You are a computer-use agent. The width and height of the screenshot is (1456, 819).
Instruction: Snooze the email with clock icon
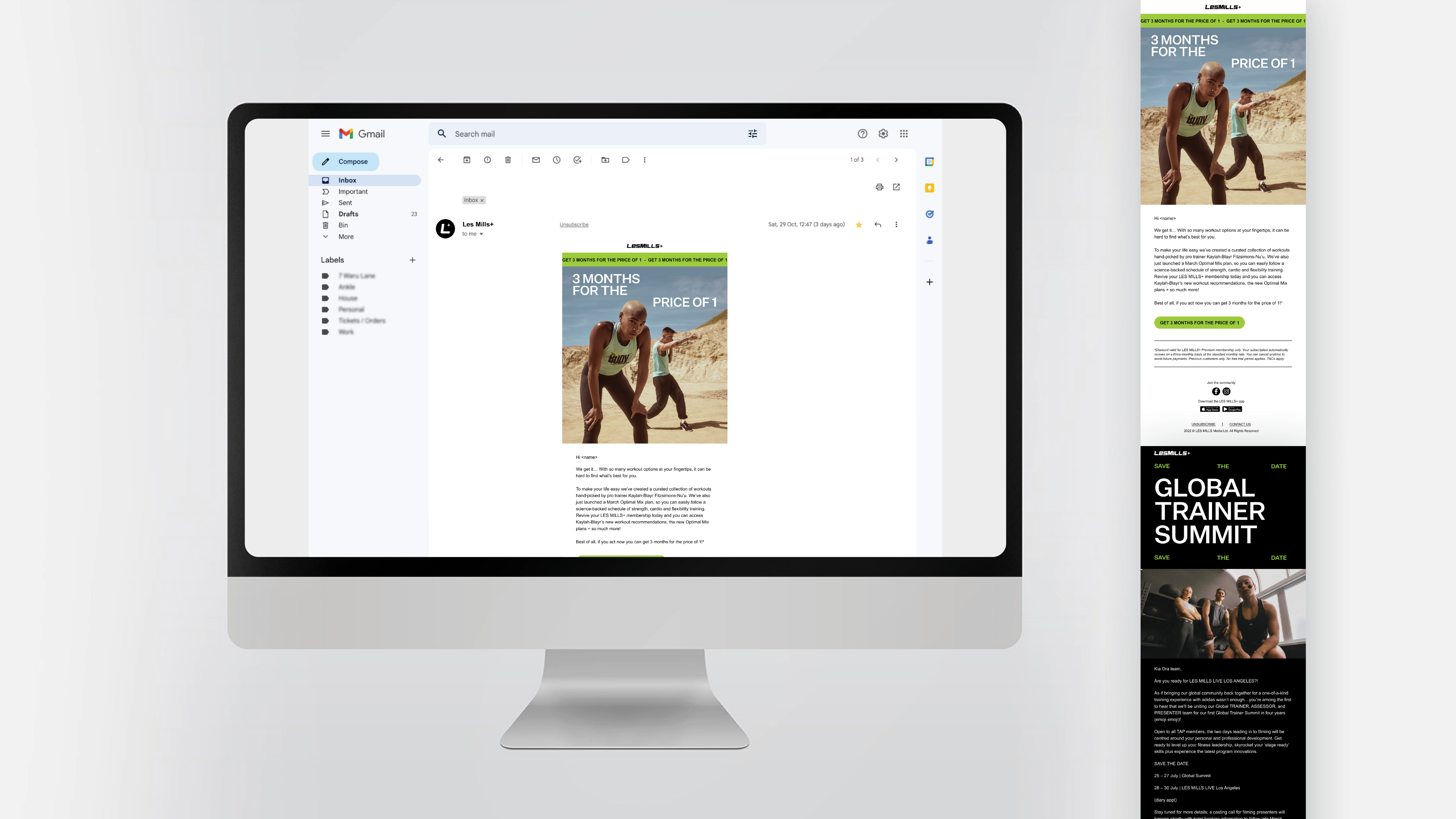tap(557, 160)
